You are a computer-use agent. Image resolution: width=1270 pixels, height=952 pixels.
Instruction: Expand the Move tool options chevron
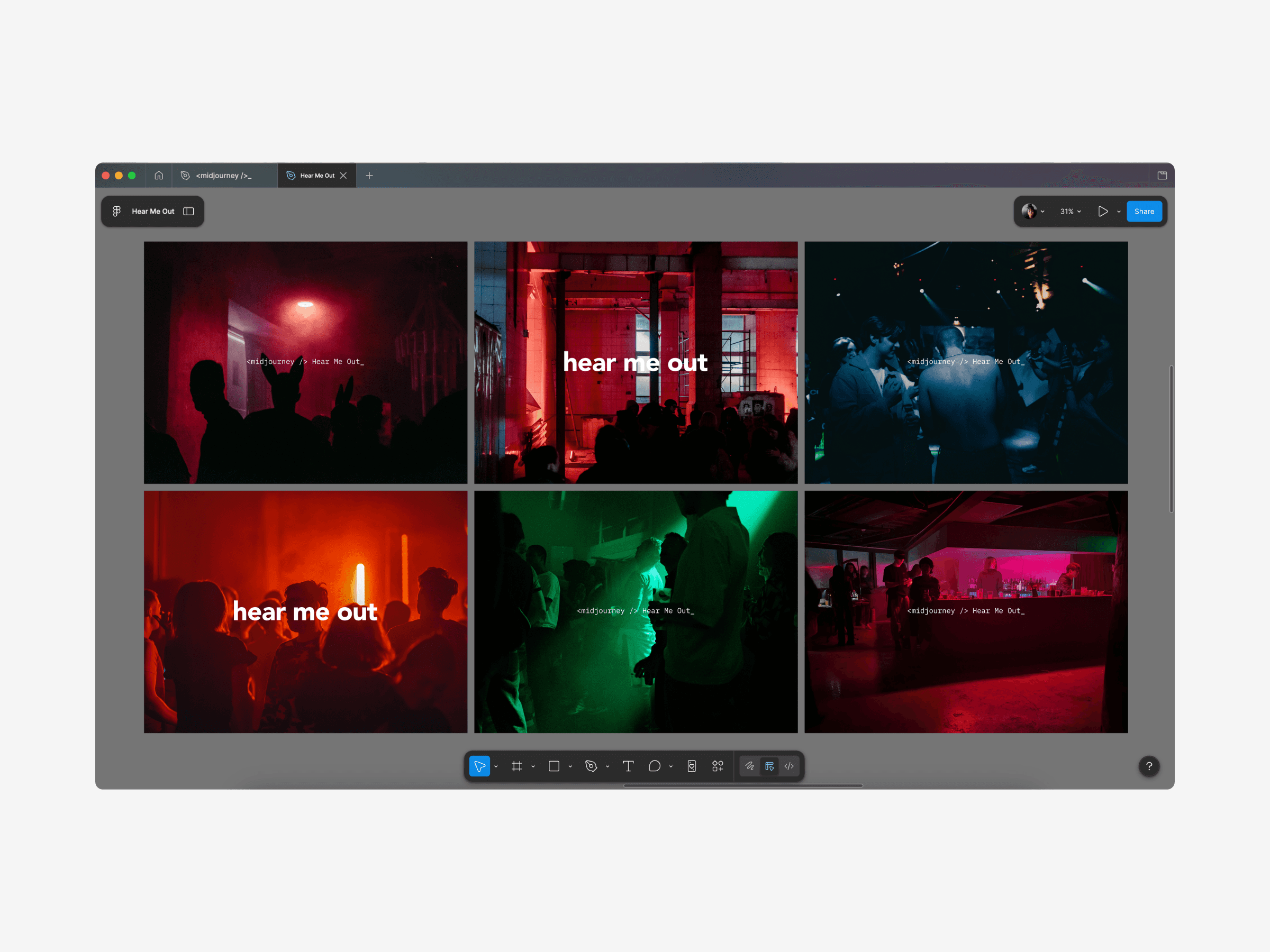coord(496,767)
